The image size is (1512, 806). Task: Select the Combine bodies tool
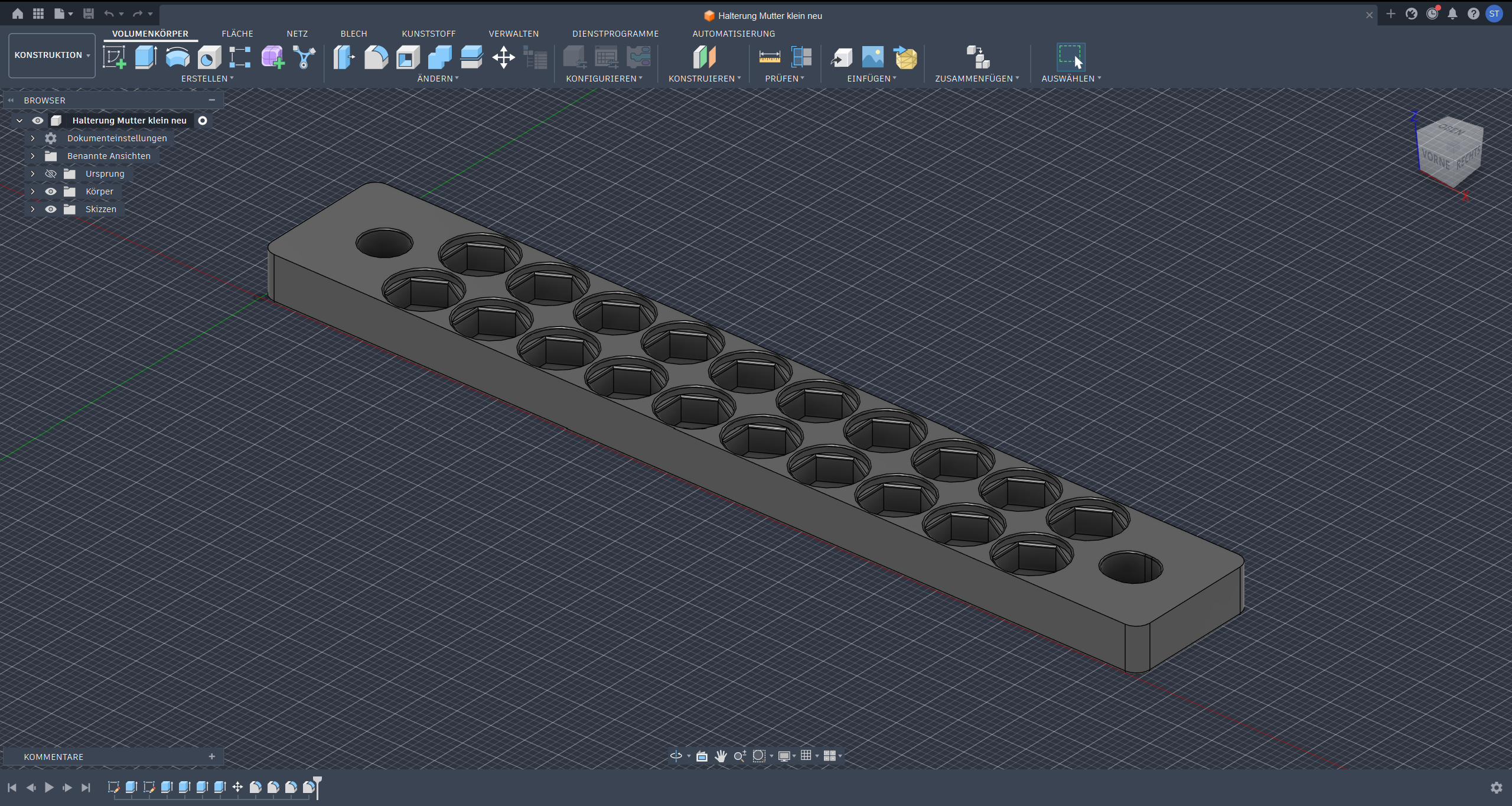439,57
